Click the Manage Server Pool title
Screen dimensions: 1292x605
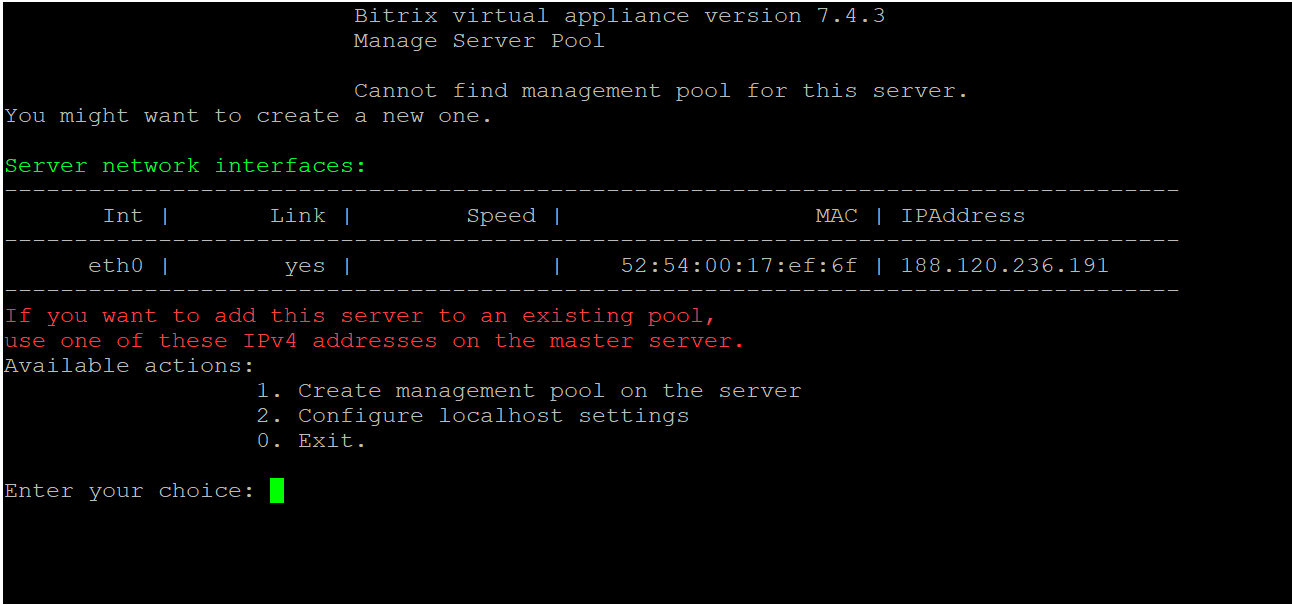click(479, 41)
